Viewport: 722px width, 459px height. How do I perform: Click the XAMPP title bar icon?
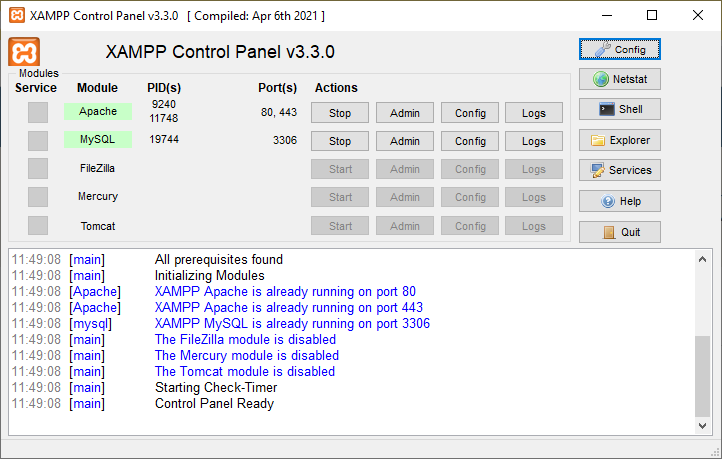(17, 15)
